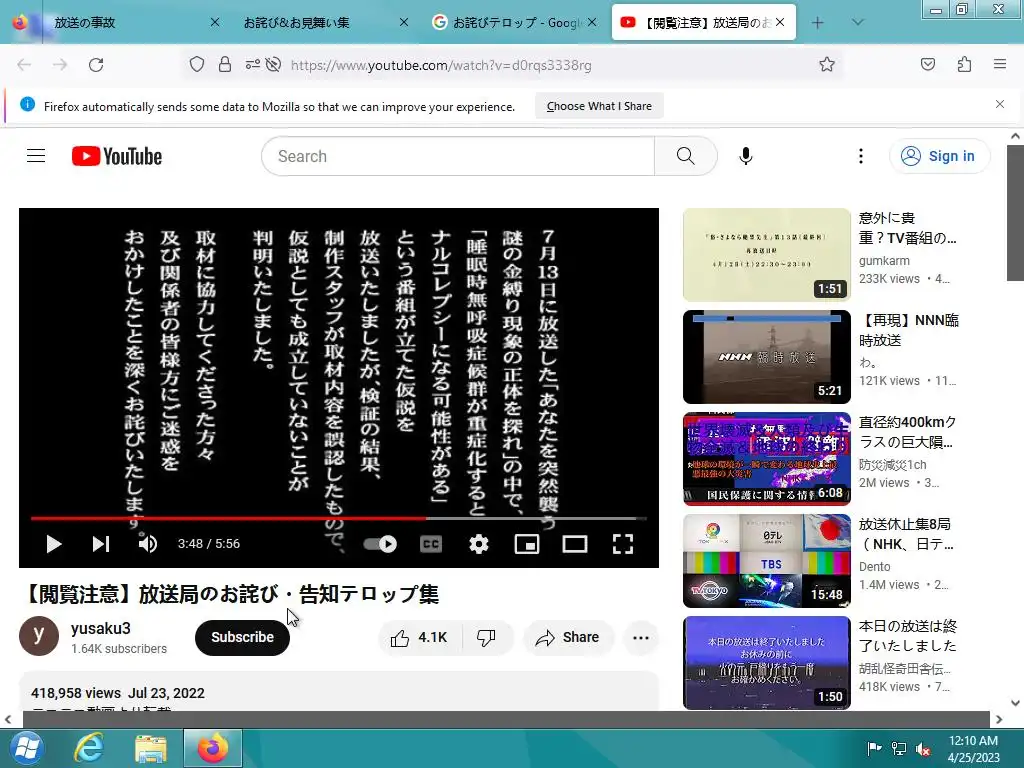Go to YouTube home via logo

tap(117, 156)
